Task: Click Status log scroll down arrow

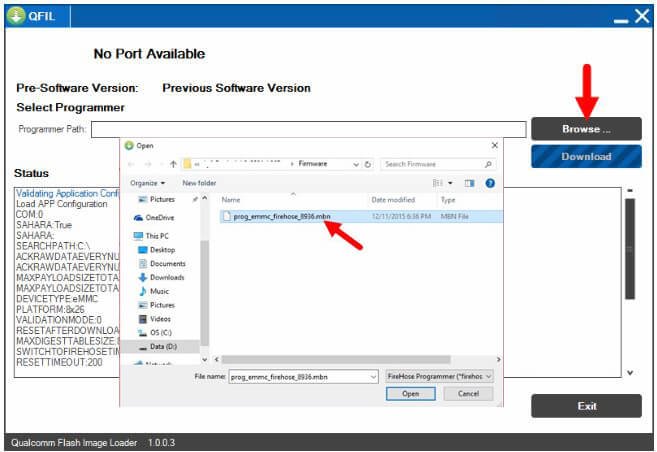Action: [x=630, y=372]
